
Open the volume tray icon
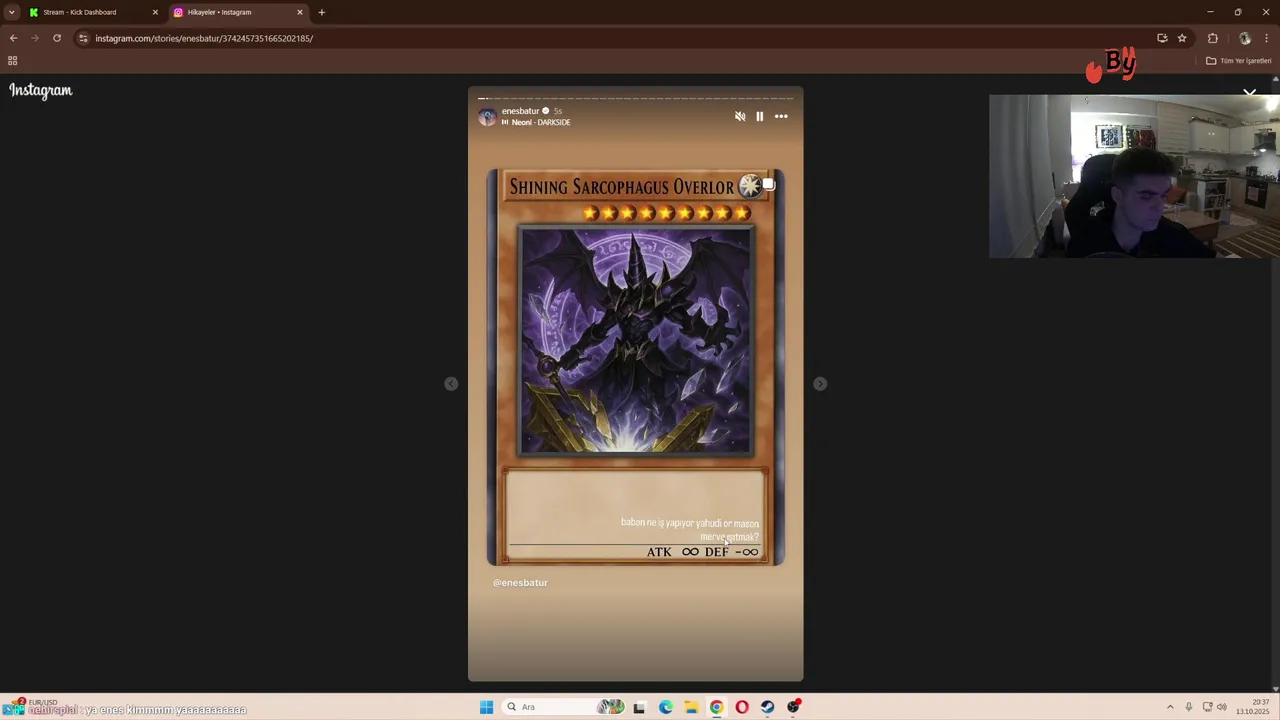click(x=1222, y=707)
